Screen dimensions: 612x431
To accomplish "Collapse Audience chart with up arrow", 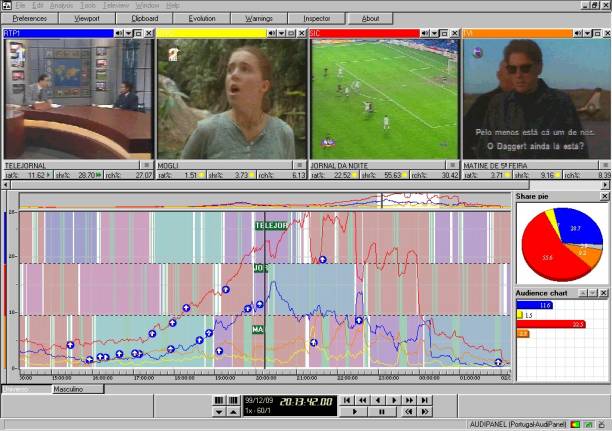I will (582, 293).
